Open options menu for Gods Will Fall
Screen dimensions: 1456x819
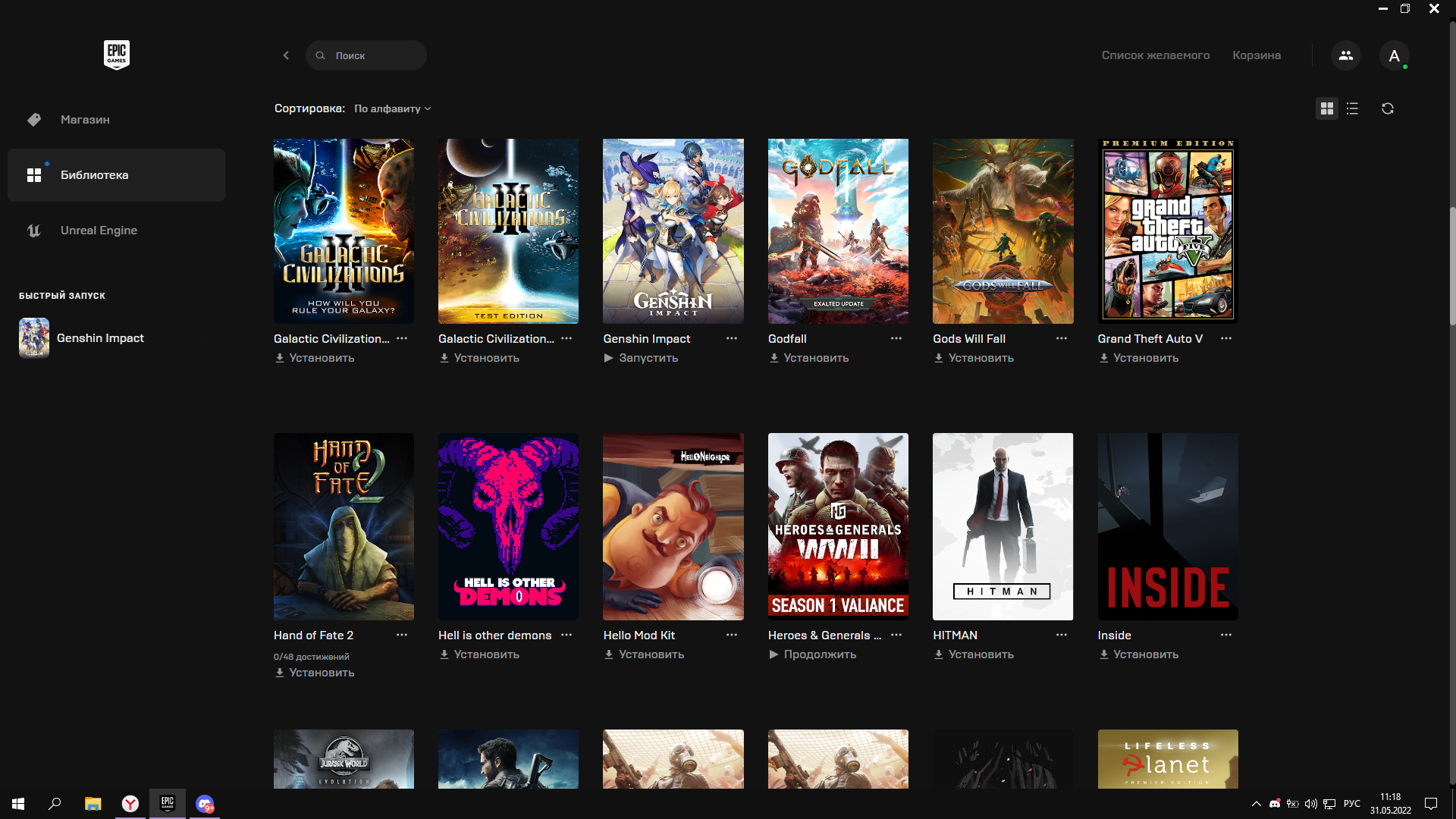1062,338
